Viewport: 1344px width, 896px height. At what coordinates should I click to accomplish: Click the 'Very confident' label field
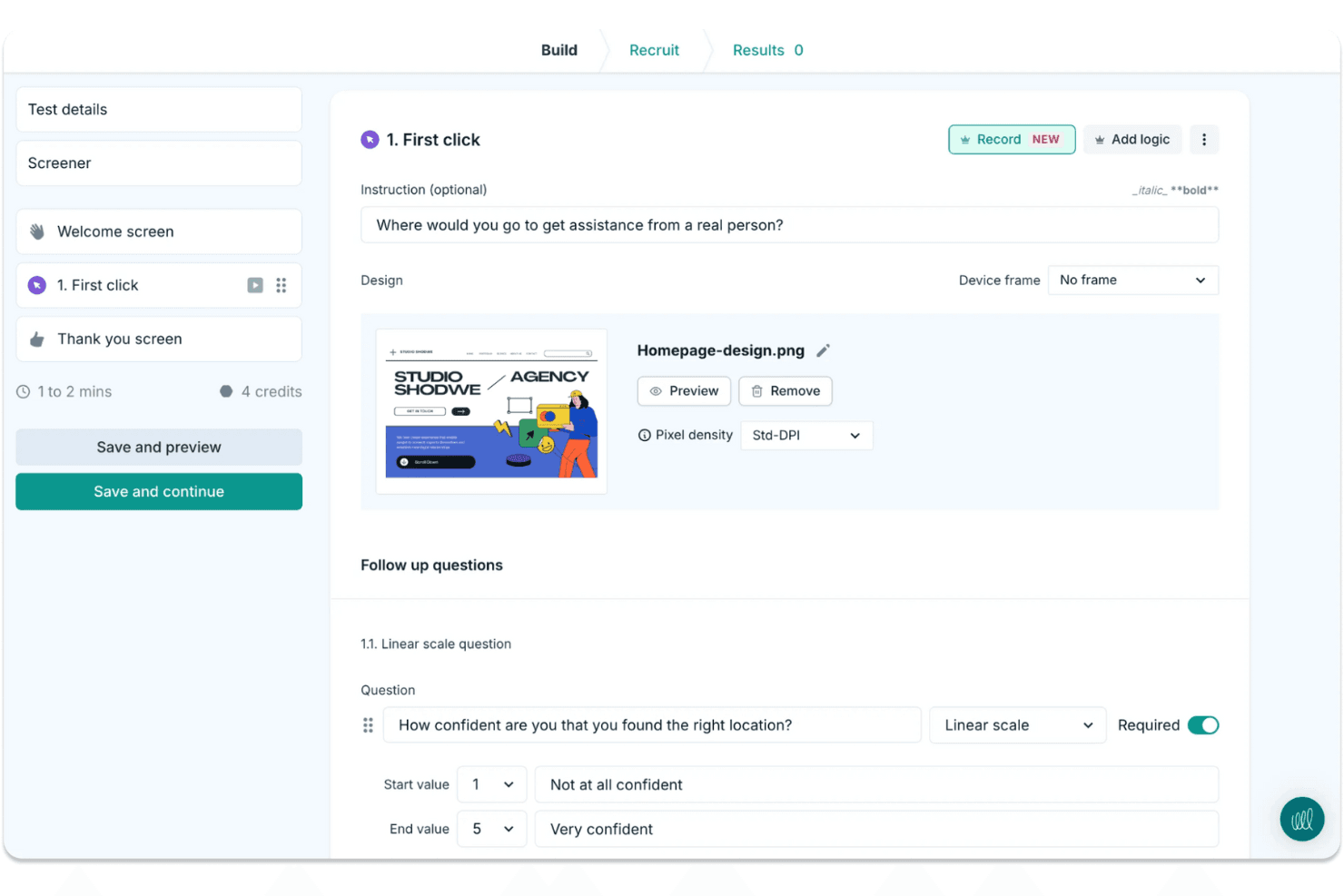click(x=876, y=829)
